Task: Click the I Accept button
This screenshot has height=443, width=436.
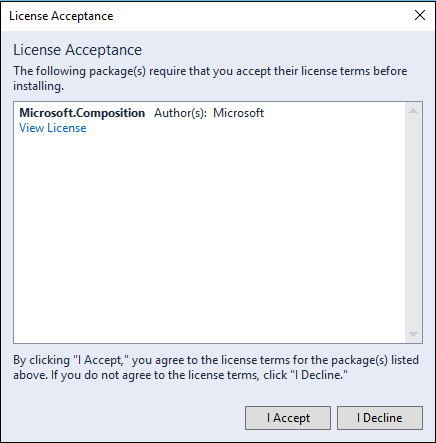Action: 288,418
